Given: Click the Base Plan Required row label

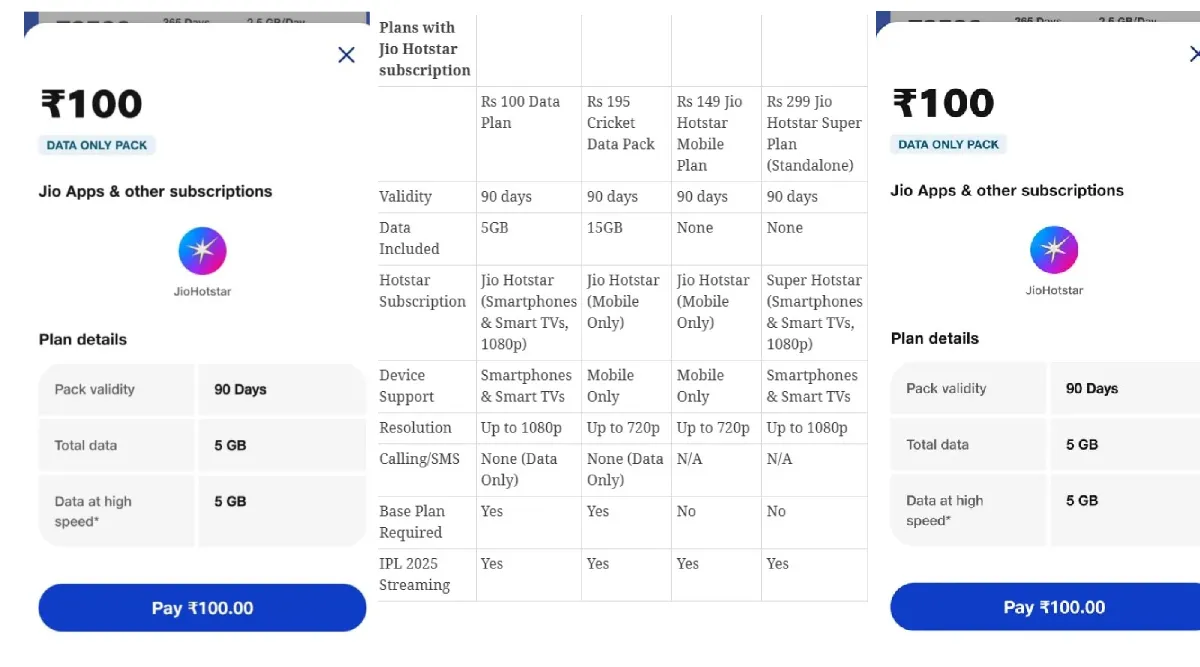Looking at the screenshot, I should (x=412, y=521).
